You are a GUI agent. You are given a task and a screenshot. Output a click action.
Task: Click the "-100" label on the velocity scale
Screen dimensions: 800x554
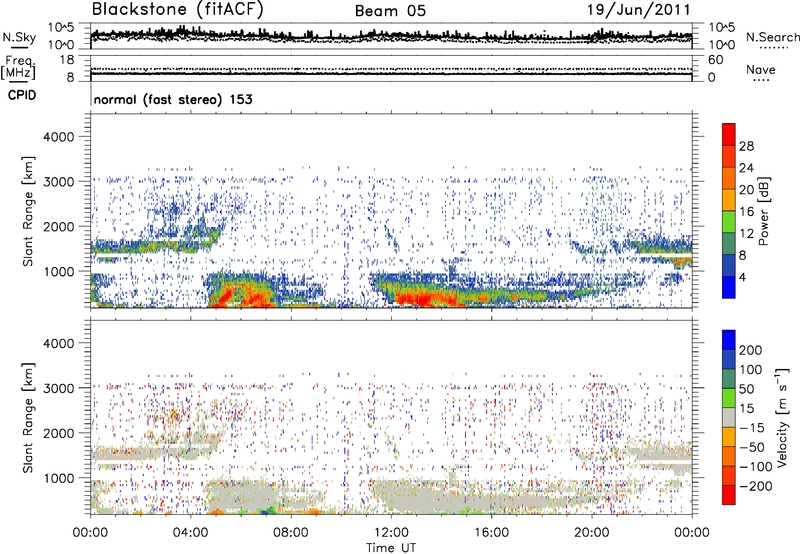pos(756,467)
